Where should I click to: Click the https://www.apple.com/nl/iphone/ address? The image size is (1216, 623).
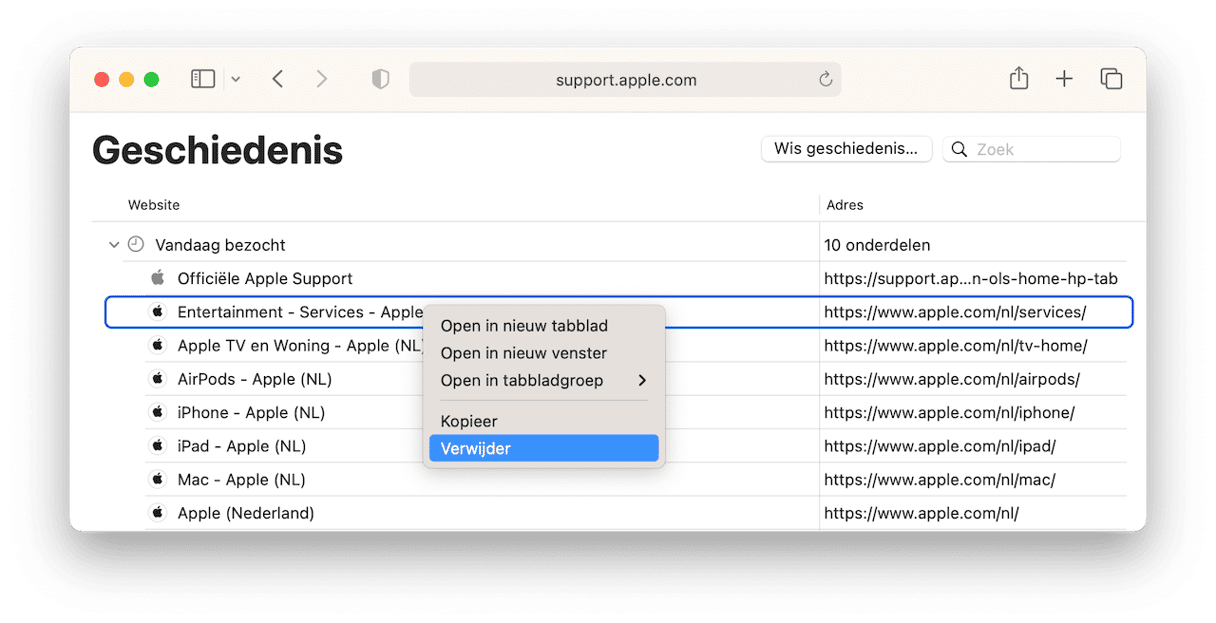coord(949,412)
